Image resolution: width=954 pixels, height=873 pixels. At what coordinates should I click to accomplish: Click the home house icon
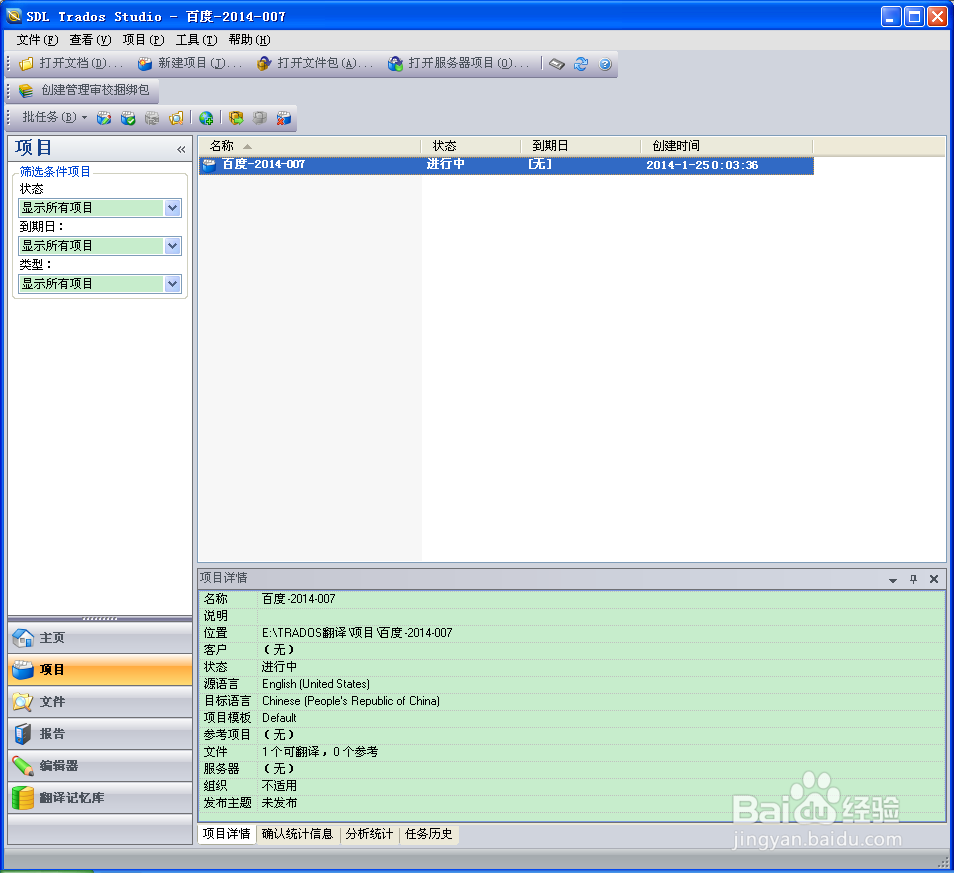(23, 638)
